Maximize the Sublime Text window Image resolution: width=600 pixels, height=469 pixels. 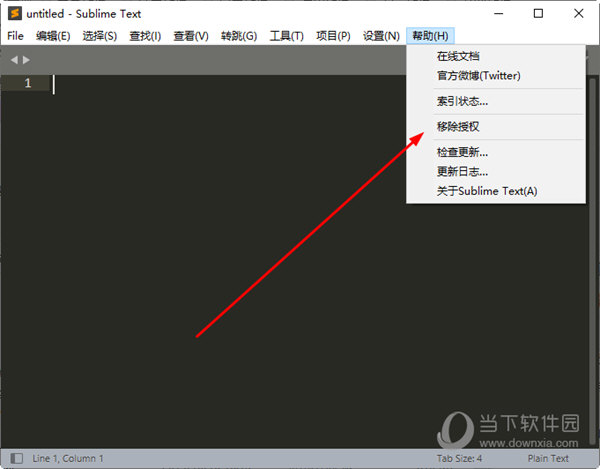(538, 13)
